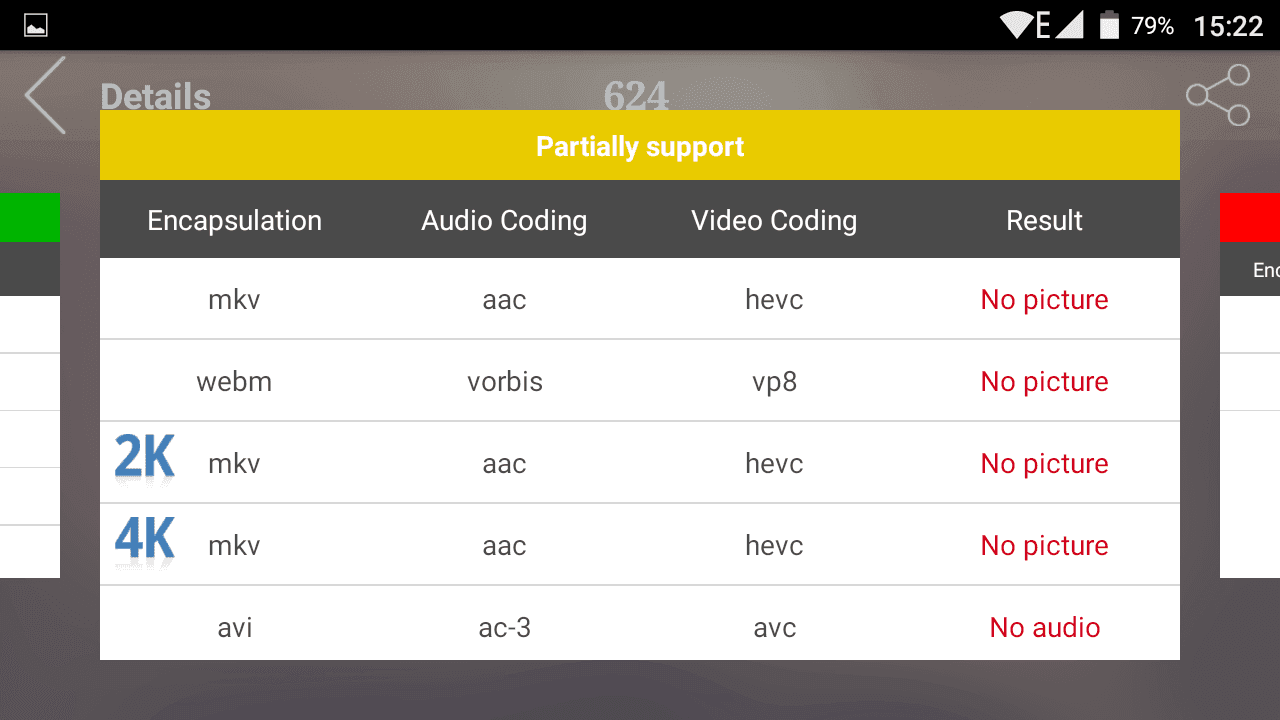The image size is (1280, 720).
Task: Switch to the red unsupported tab
Action: coord(1250,218)
